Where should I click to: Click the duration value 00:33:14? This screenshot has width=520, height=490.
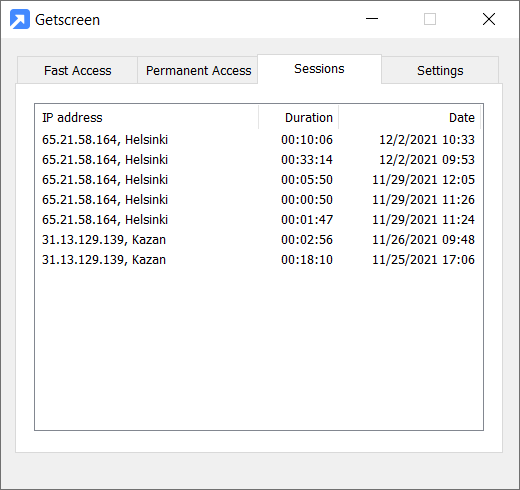pos(307,160)
